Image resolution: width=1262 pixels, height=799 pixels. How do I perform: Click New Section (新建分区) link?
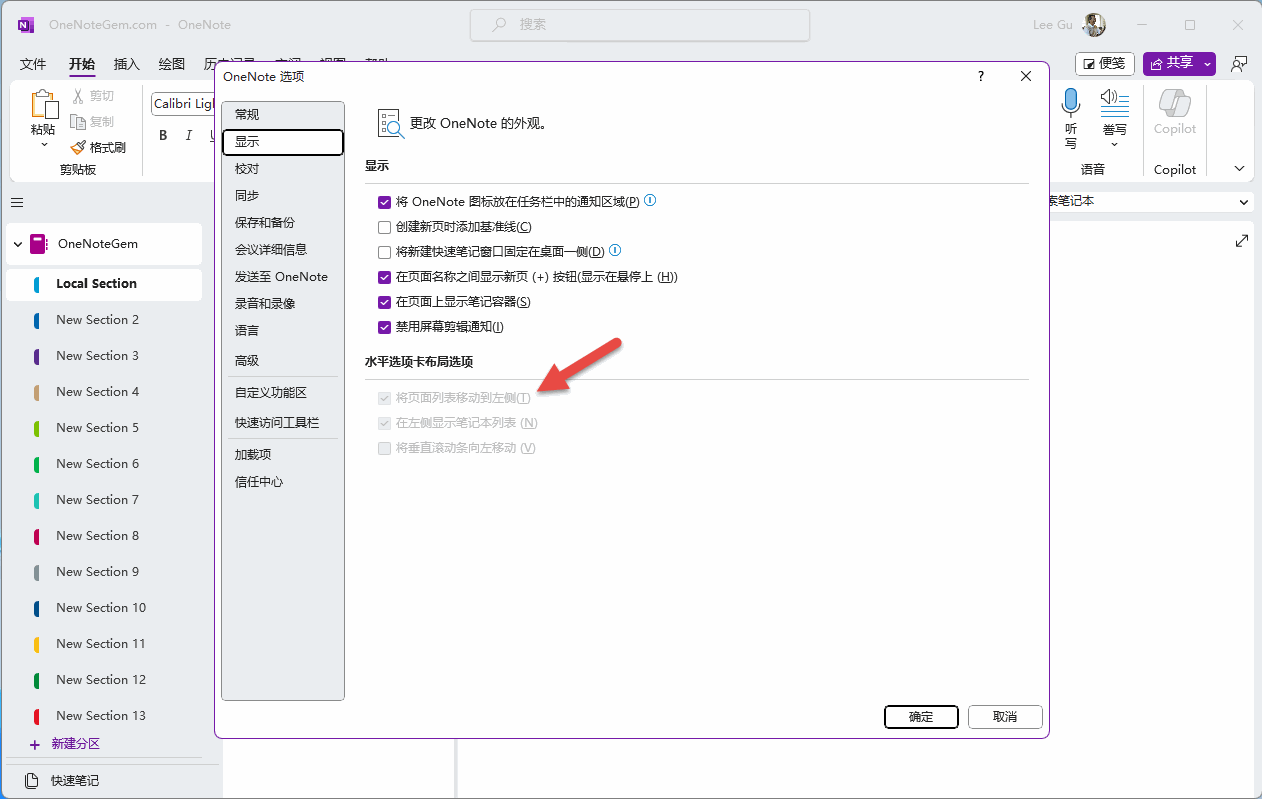coord(76,744)
